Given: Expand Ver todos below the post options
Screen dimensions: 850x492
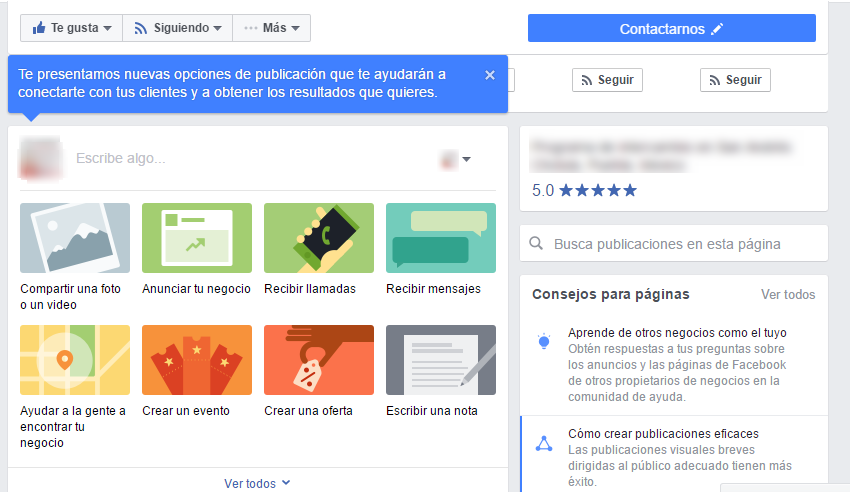Looking at the screenshot, I should 257,483.
